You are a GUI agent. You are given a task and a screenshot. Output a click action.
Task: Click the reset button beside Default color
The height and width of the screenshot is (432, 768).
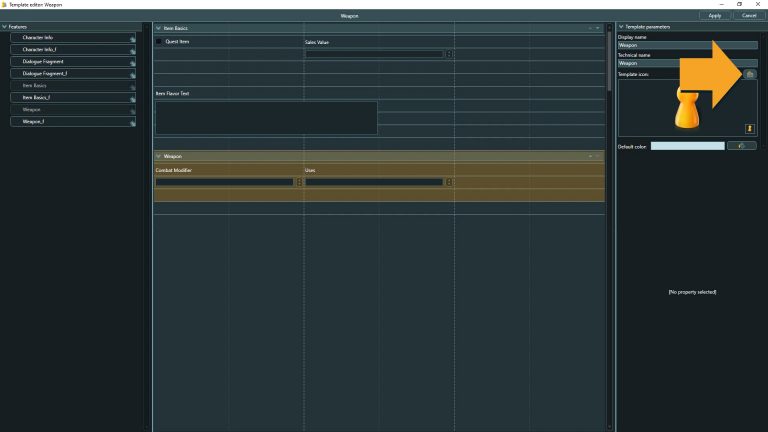(x=741, y=146)
